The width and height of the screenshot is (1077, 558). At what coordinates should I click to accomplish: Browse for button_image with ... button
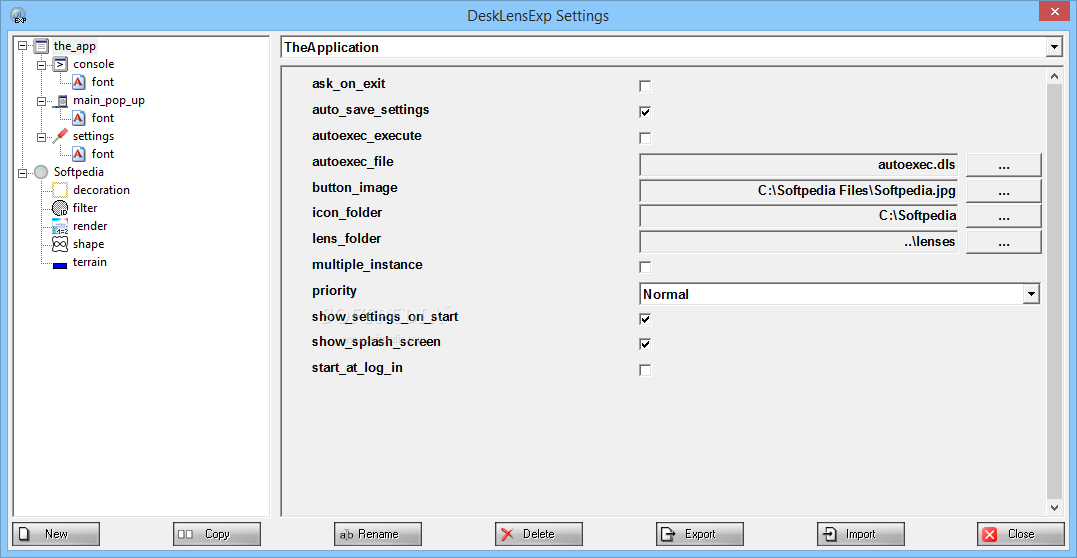tap(1004, 191)
